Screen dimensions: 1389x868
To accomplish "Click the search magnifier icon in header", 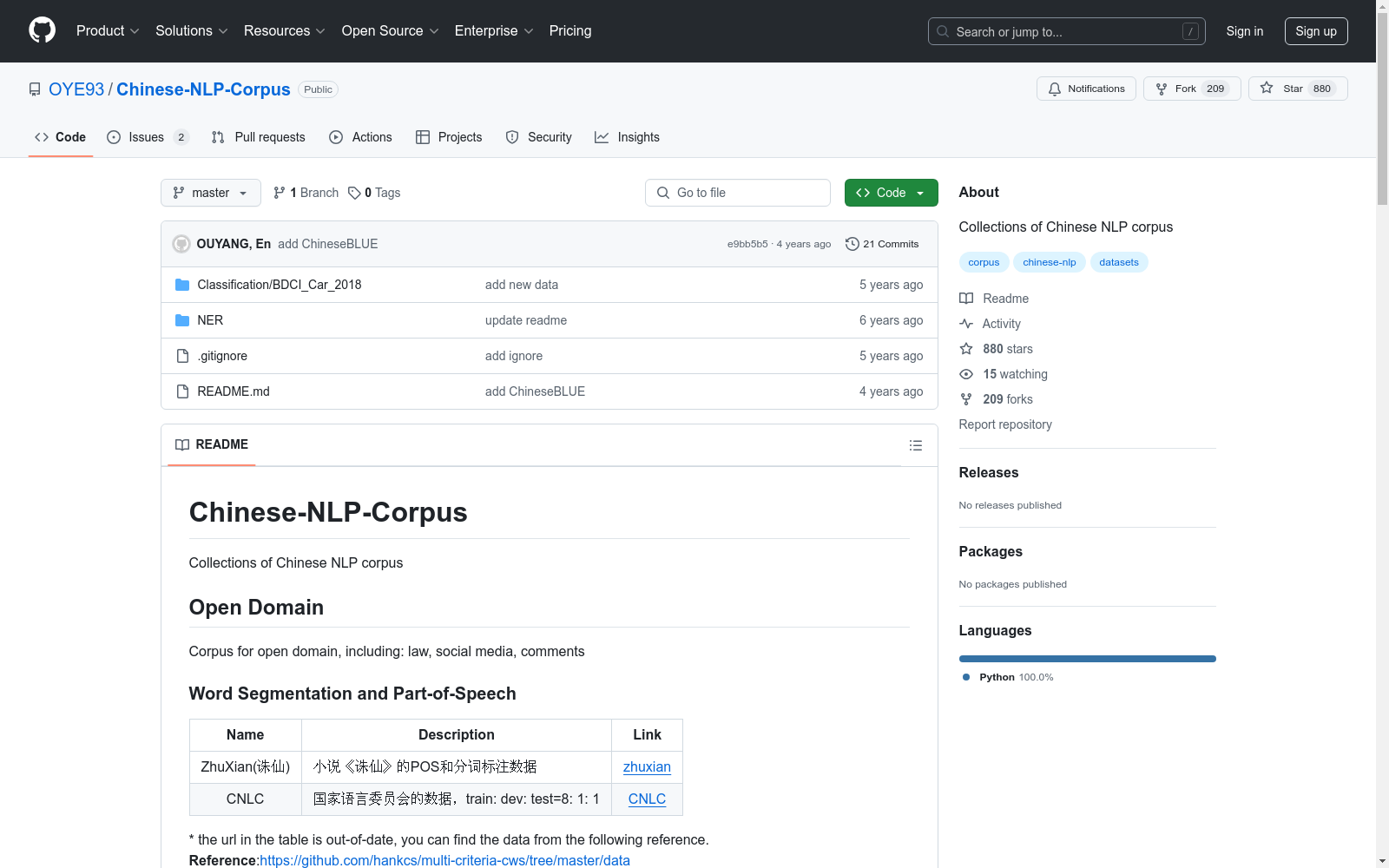I will click(x=943, y=31).
